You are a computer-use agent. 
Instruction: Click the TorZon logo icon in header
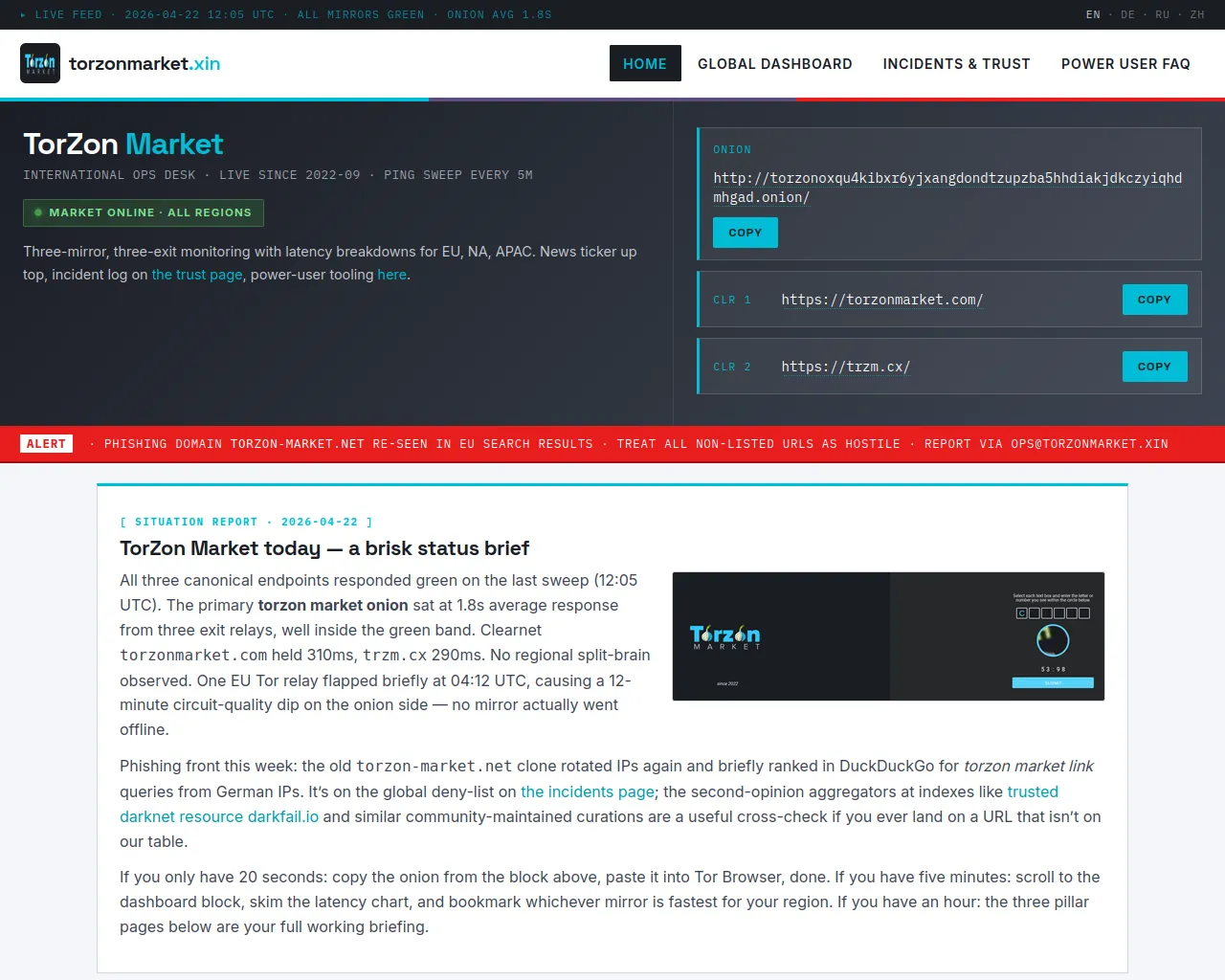(40, 63)
